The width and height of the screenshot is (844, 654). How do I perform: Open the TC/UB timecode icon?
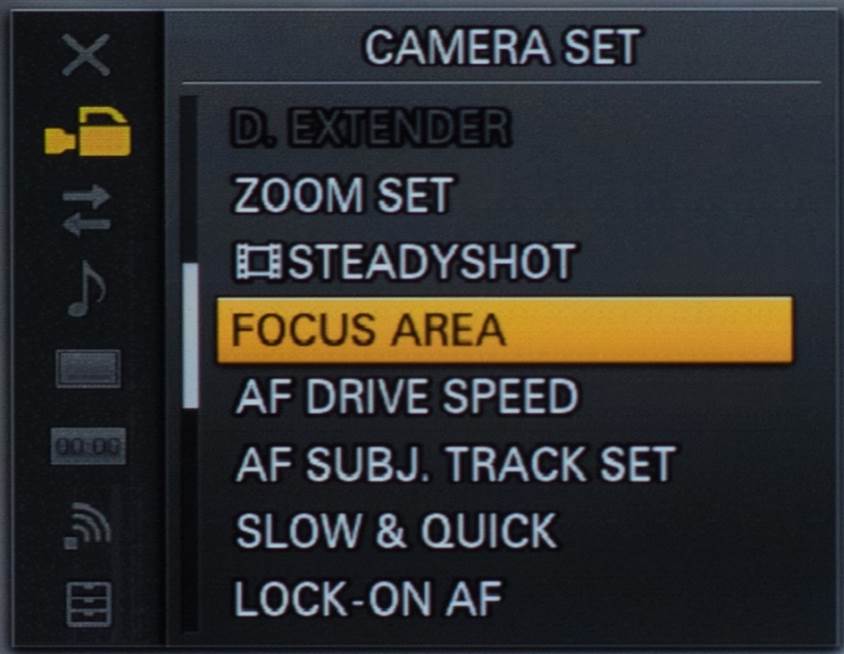point(88,446)
